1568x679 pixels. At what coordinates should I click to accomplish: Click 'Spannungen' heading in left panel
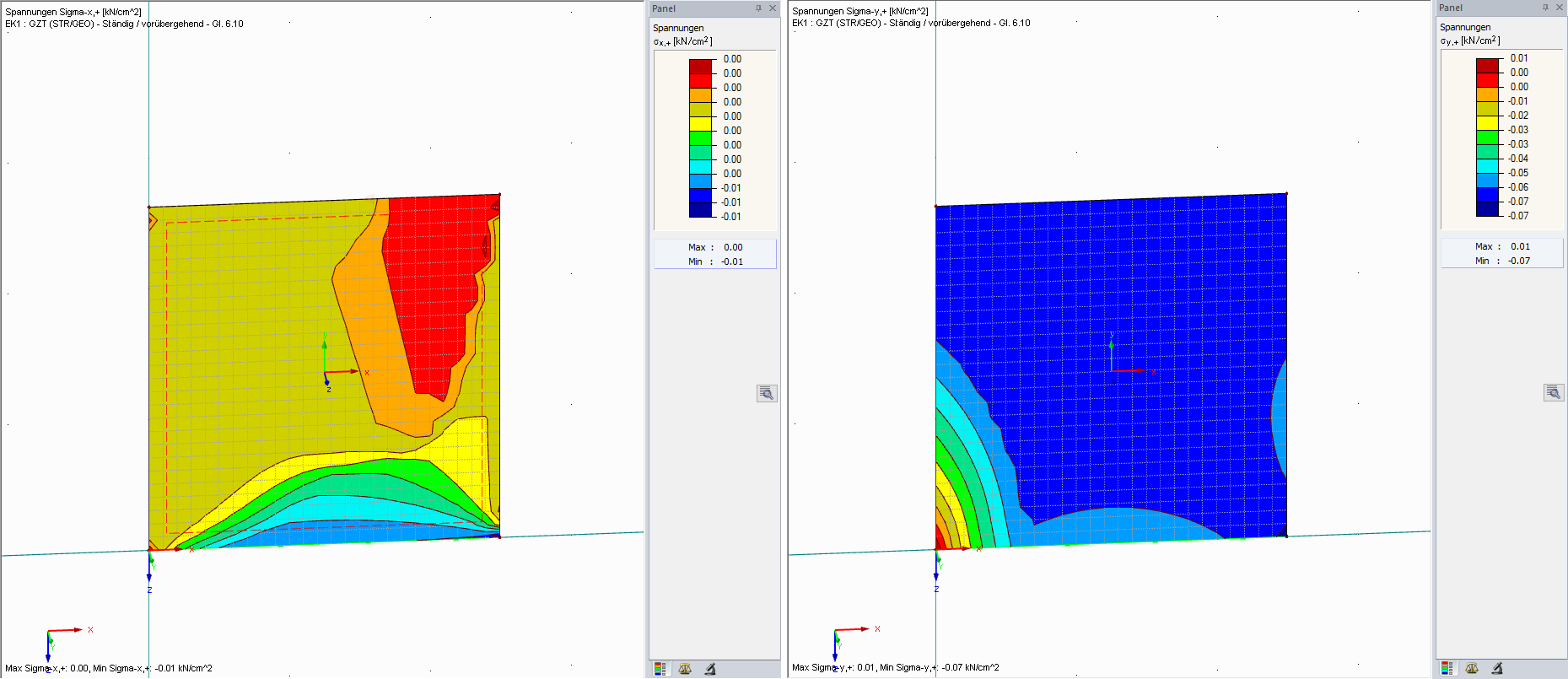click(x=678, y=28)
